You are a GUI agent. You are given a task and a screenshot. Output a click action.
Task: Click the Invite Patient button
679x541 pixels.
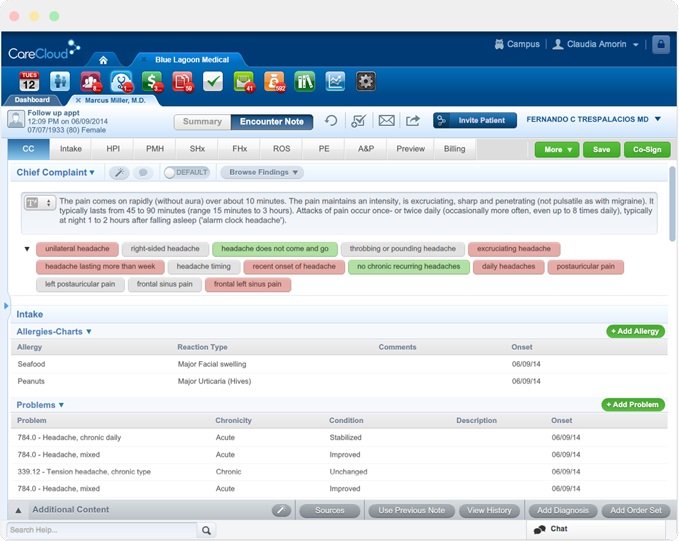point(475,121)
